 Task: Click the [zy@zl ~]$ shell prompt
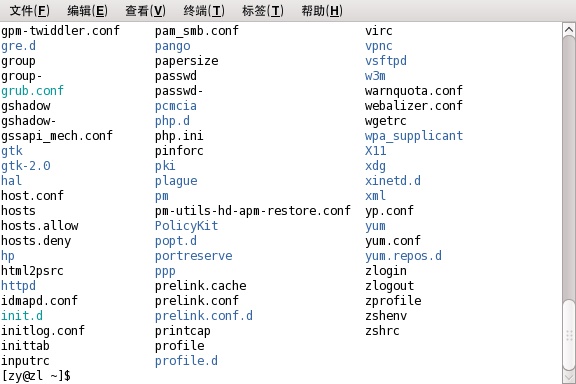tap(36, 376)
